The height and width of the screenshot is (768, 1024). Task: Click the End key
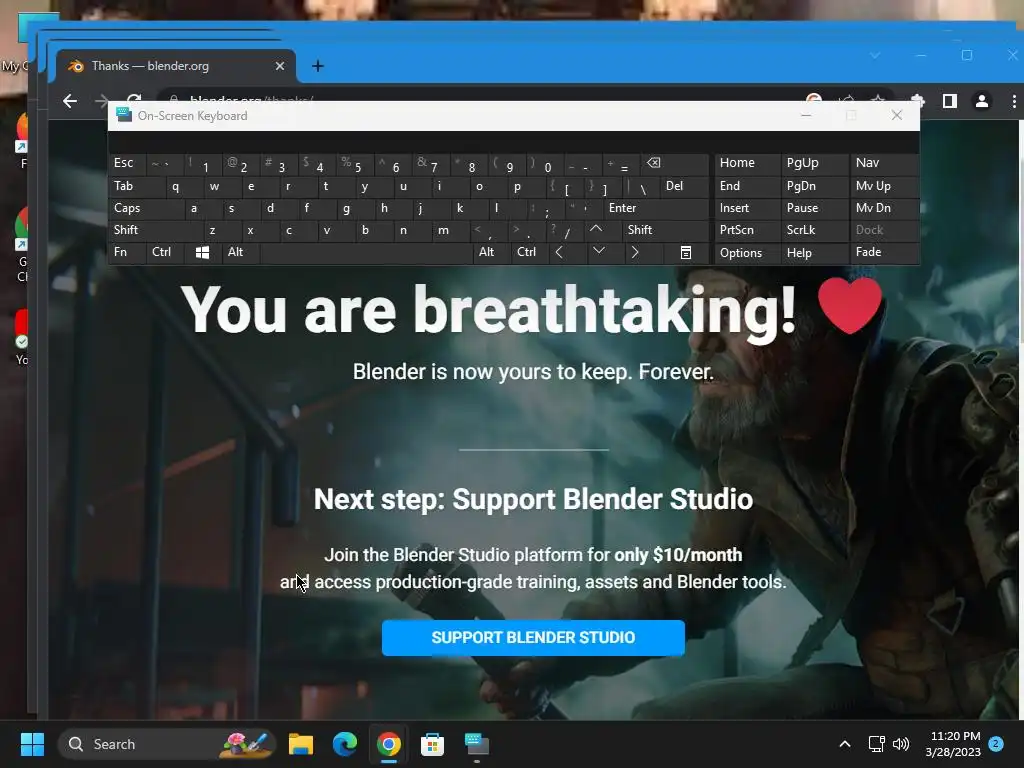(x=747, y=186)
